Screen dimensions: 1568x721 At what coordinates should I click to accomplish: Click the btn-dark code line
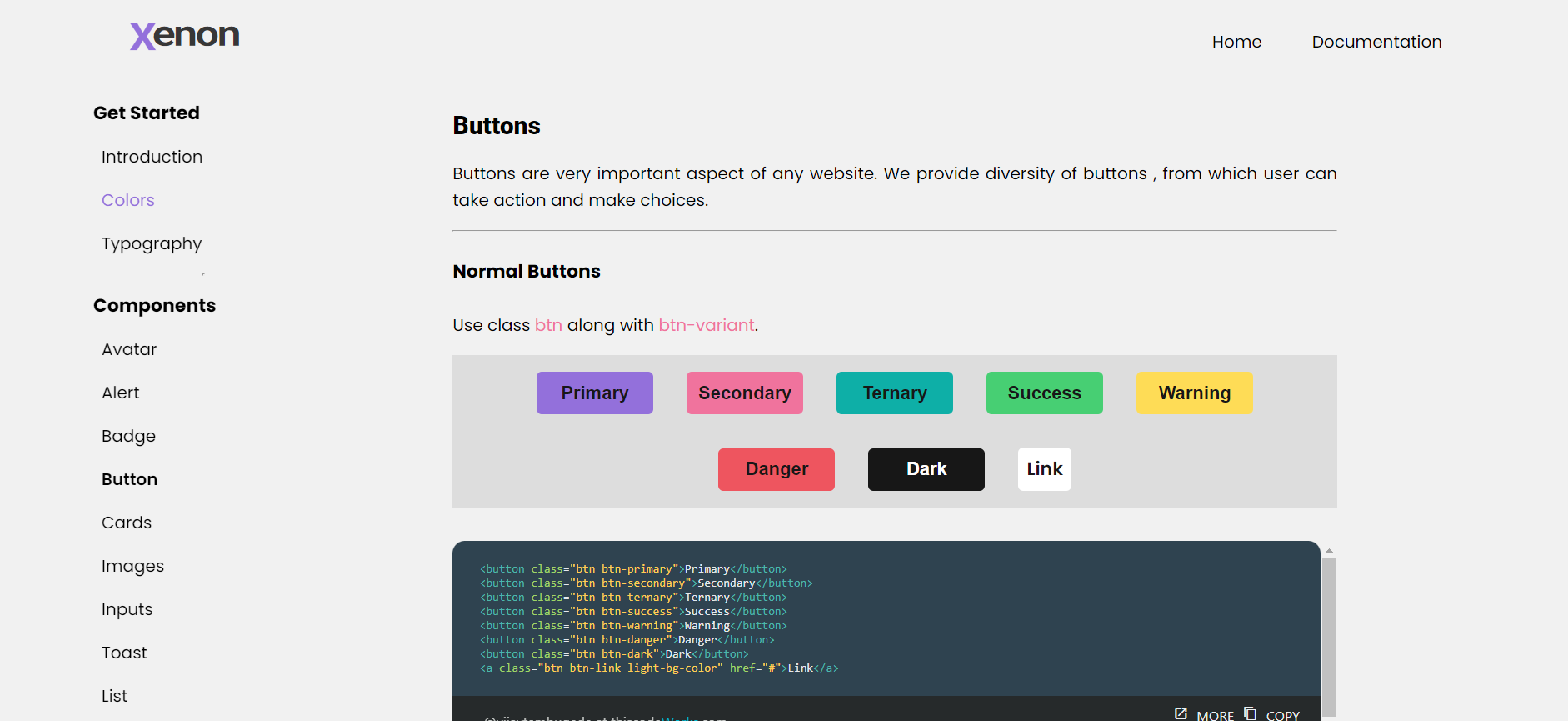(x=614, y=654)
